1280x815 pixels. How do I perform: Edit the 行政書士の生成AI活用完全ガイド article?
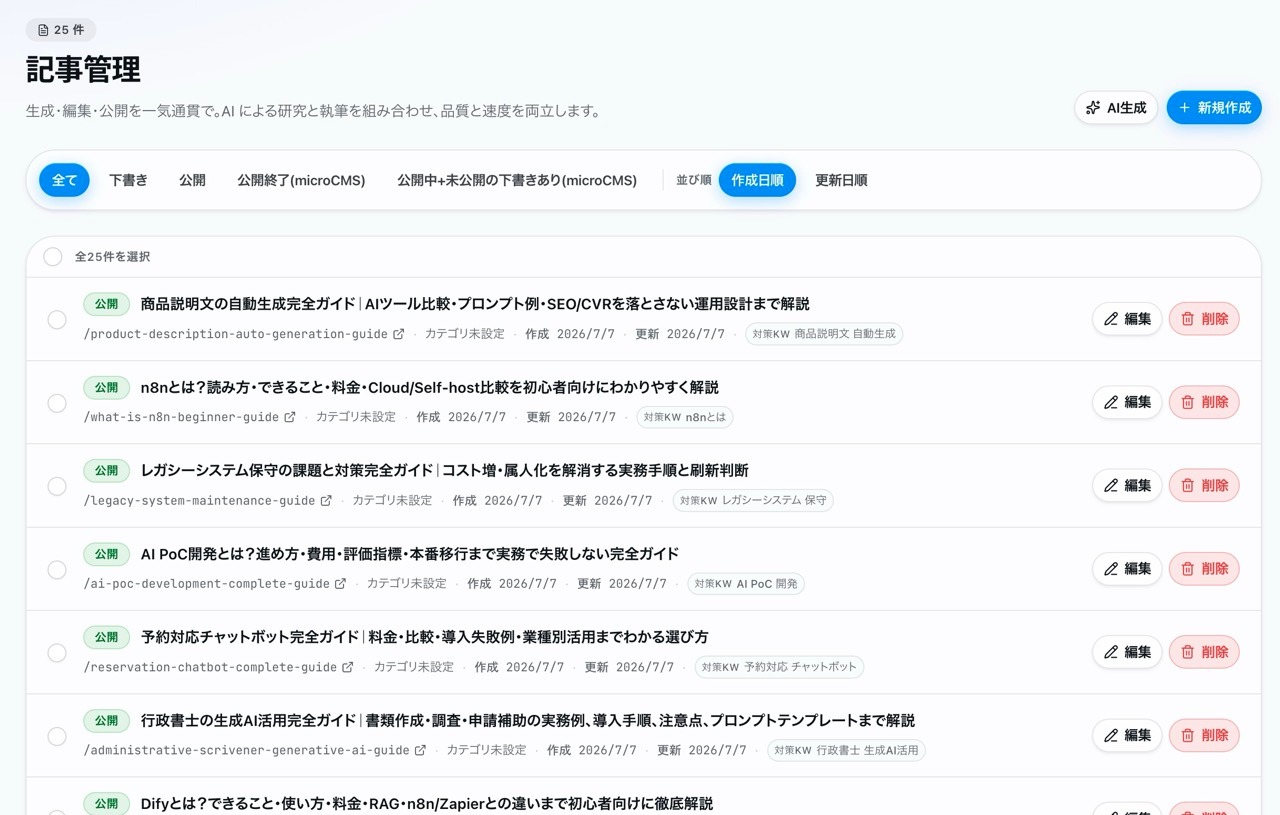click(x=1127, y=735)
